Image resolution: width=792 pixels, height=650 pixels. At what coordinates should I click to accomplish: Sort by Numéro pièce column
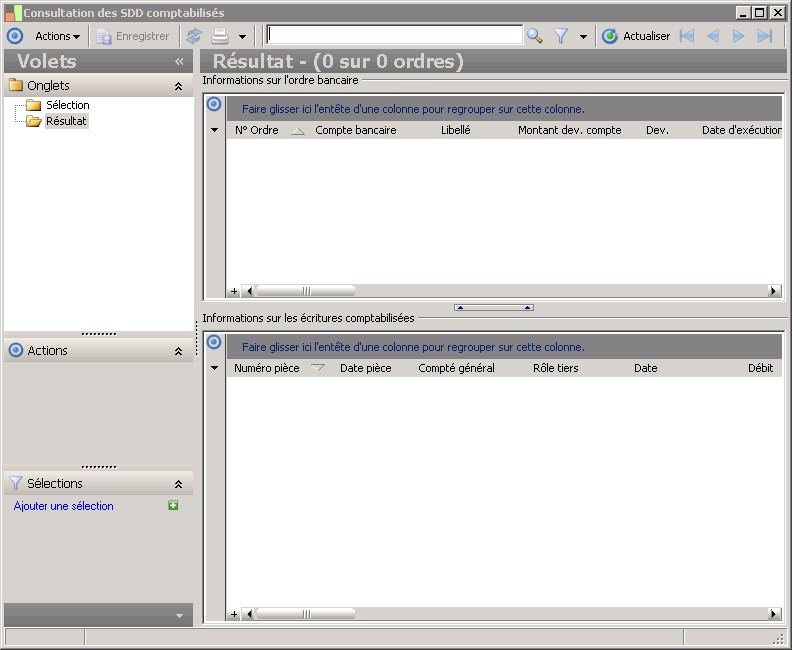[267, 368]
